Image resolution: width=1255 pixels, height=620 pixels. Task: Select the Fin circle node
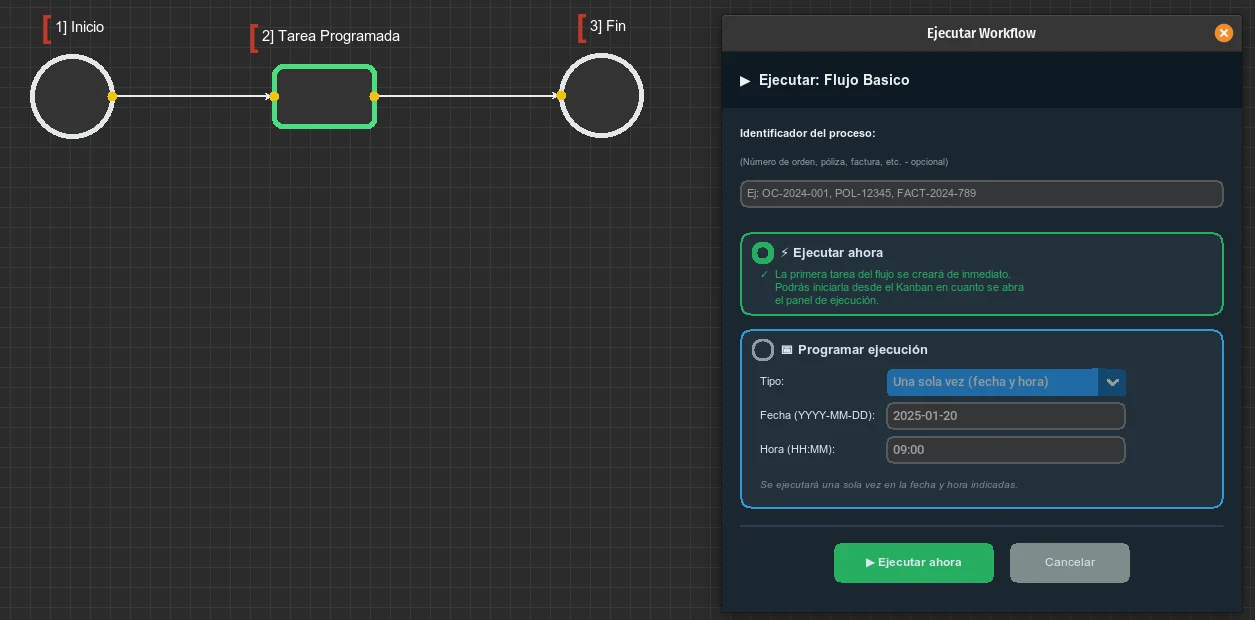[601, 96]
